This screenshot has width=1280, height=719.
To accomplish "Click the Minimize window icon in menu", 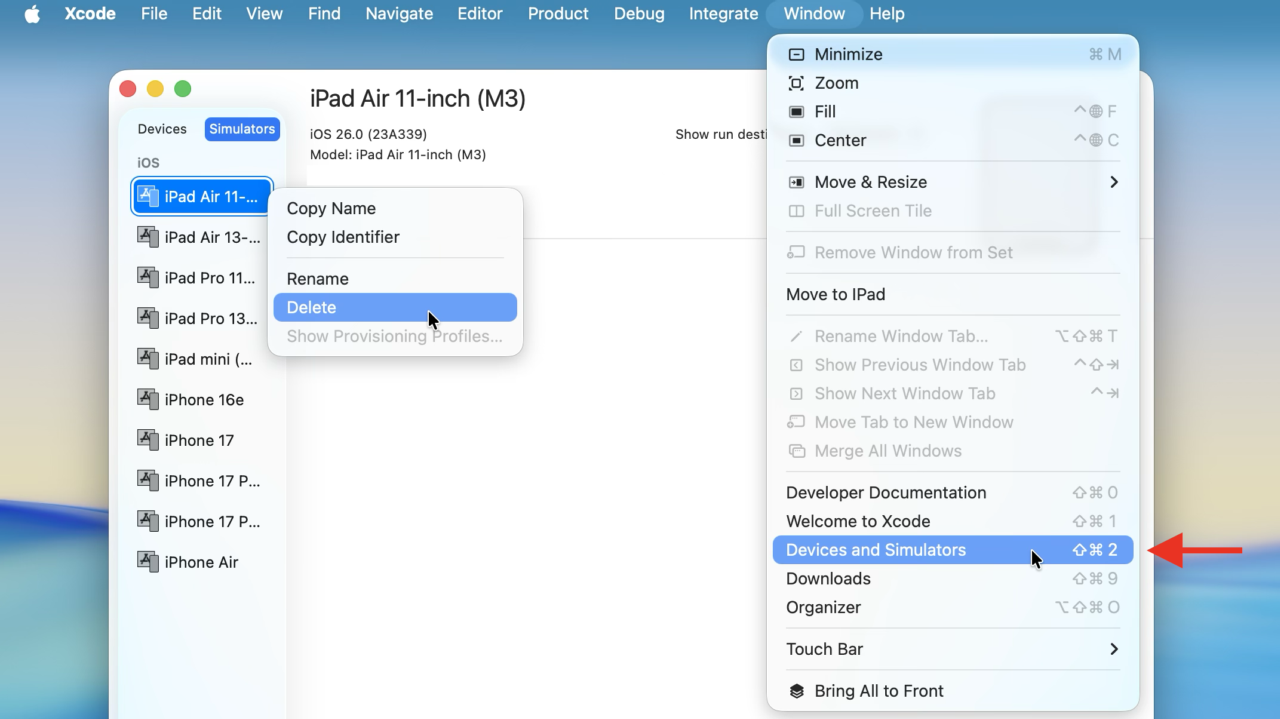I will tap(796, 55).
